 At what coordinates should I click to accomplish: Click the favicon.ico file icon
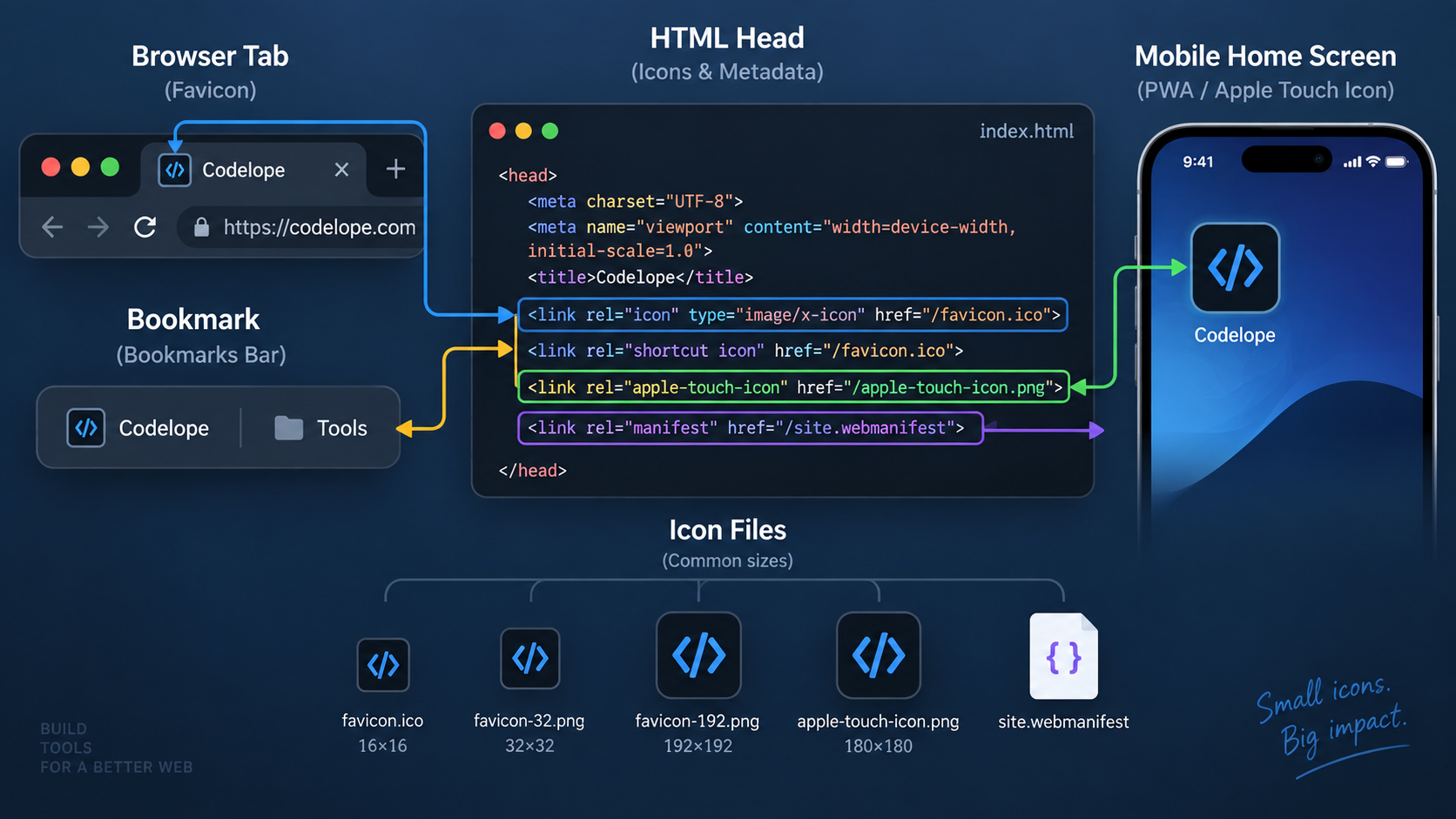click(383, 665)
